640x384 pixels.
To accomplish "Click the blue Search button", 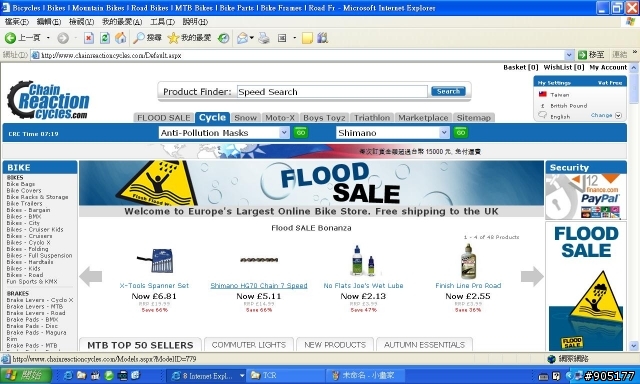I will (x=448, y=91).
